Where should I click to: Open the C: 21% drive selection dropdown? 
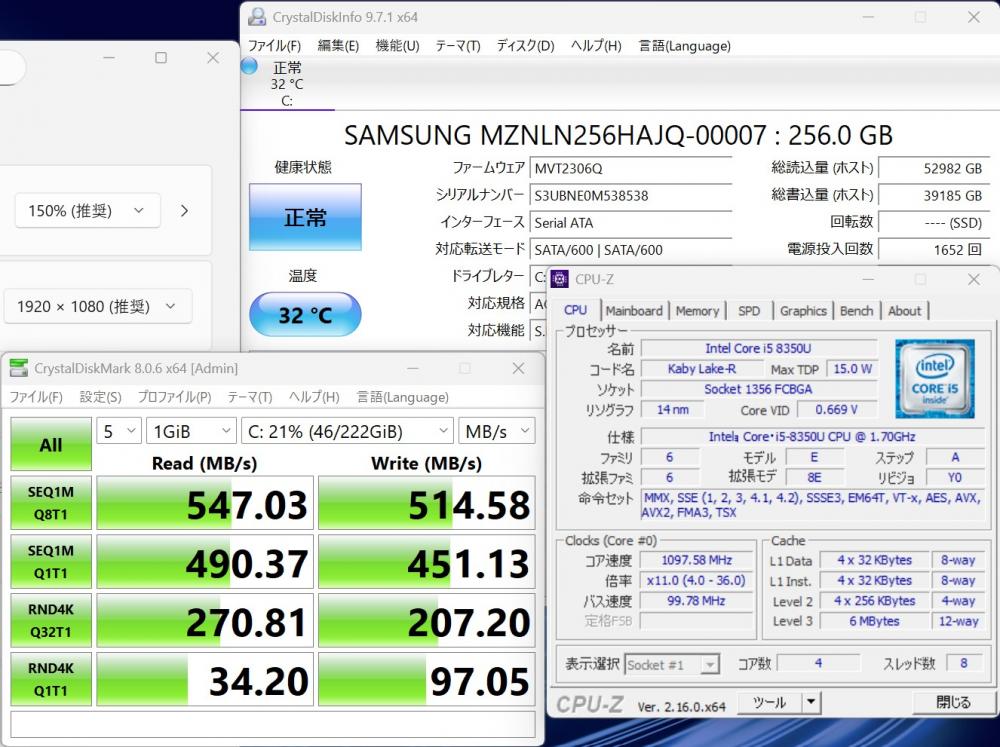coord(347,431)
